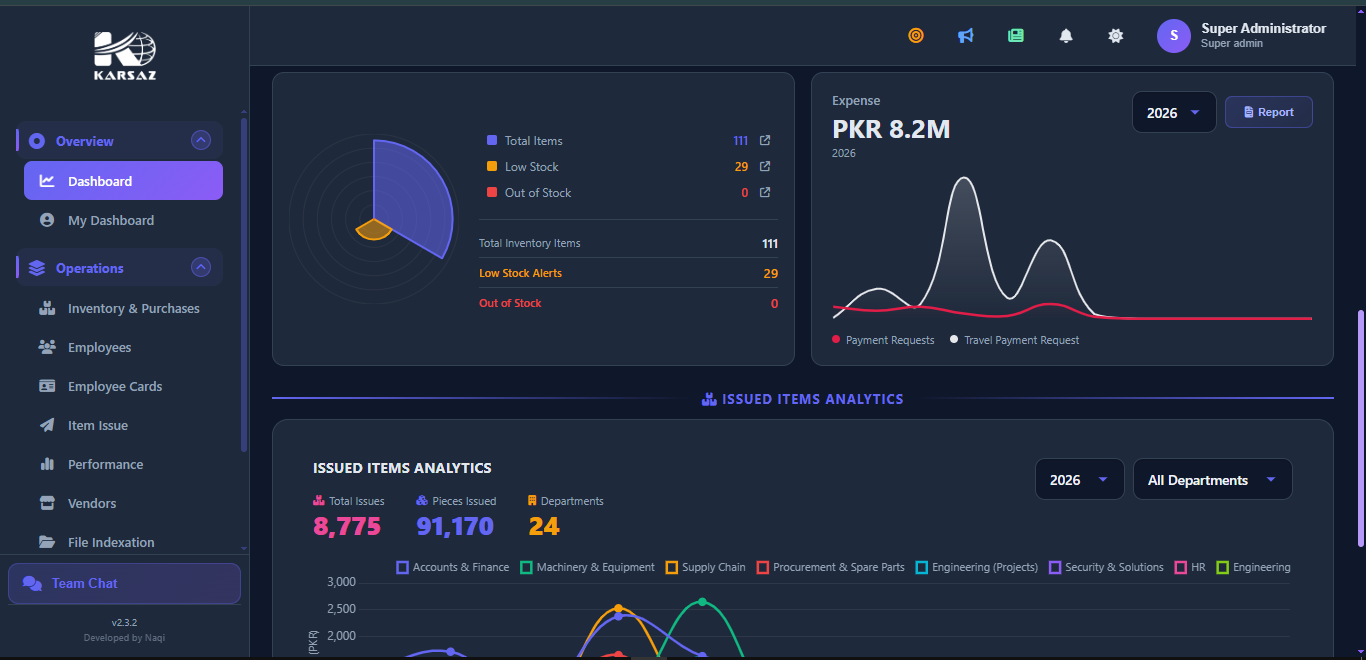
Task: Click Low Stock Alerts row
Action: [628, 273]
